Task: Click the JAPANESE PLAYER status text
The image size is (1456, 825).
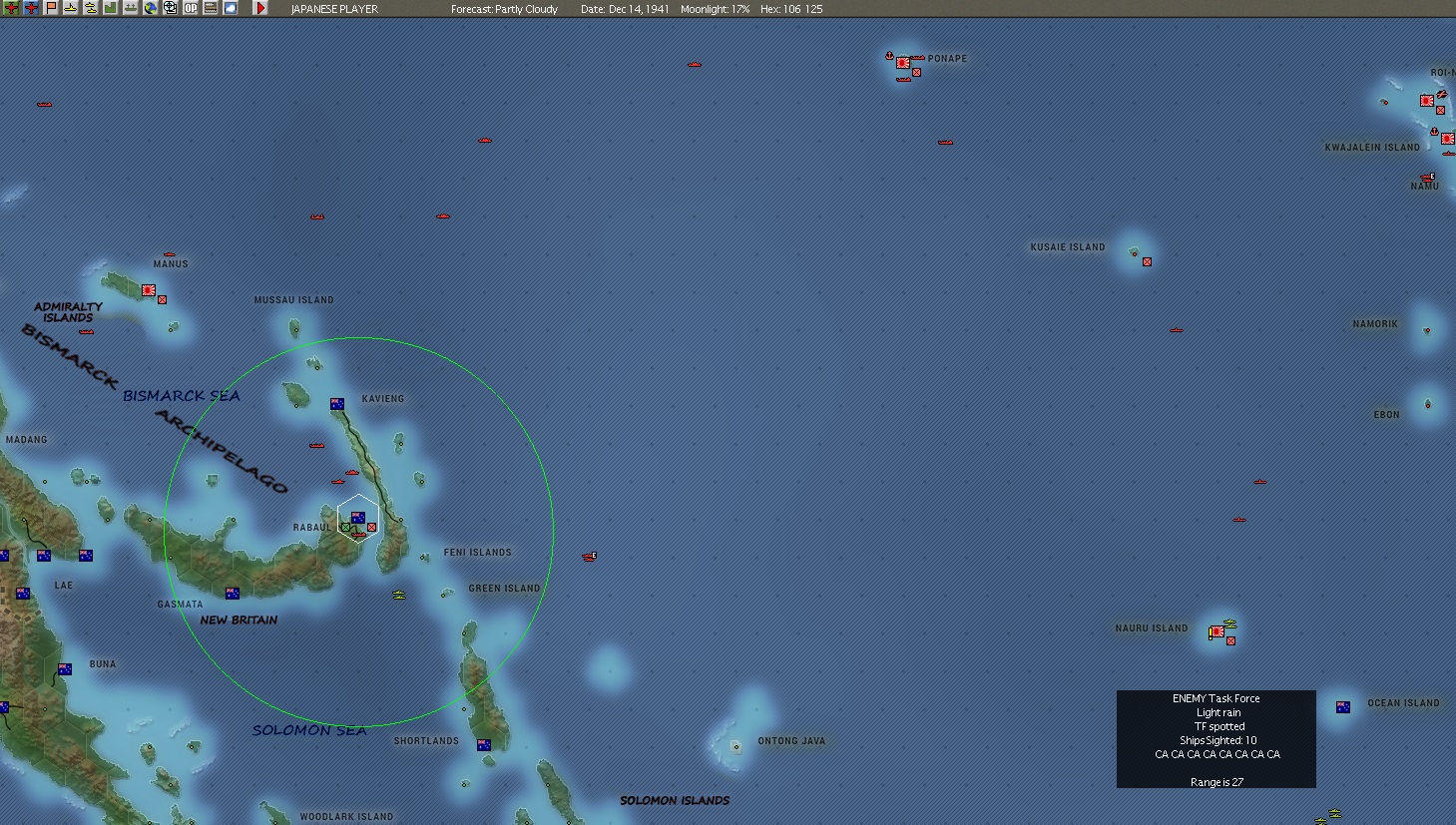Action: click(x=334, y=9)
